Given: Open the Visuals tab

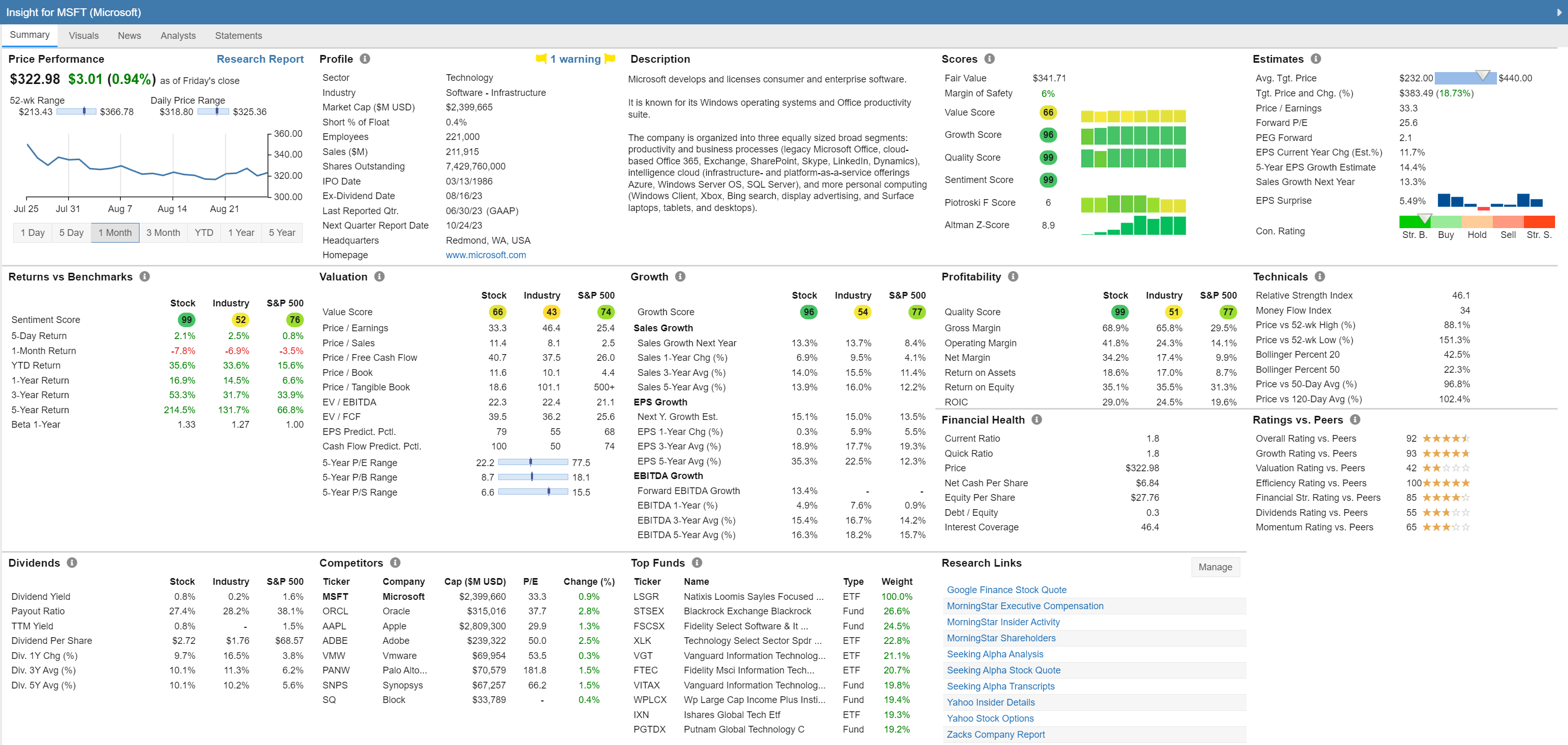Looking at the screenshot, I should [x=83, y=36].
